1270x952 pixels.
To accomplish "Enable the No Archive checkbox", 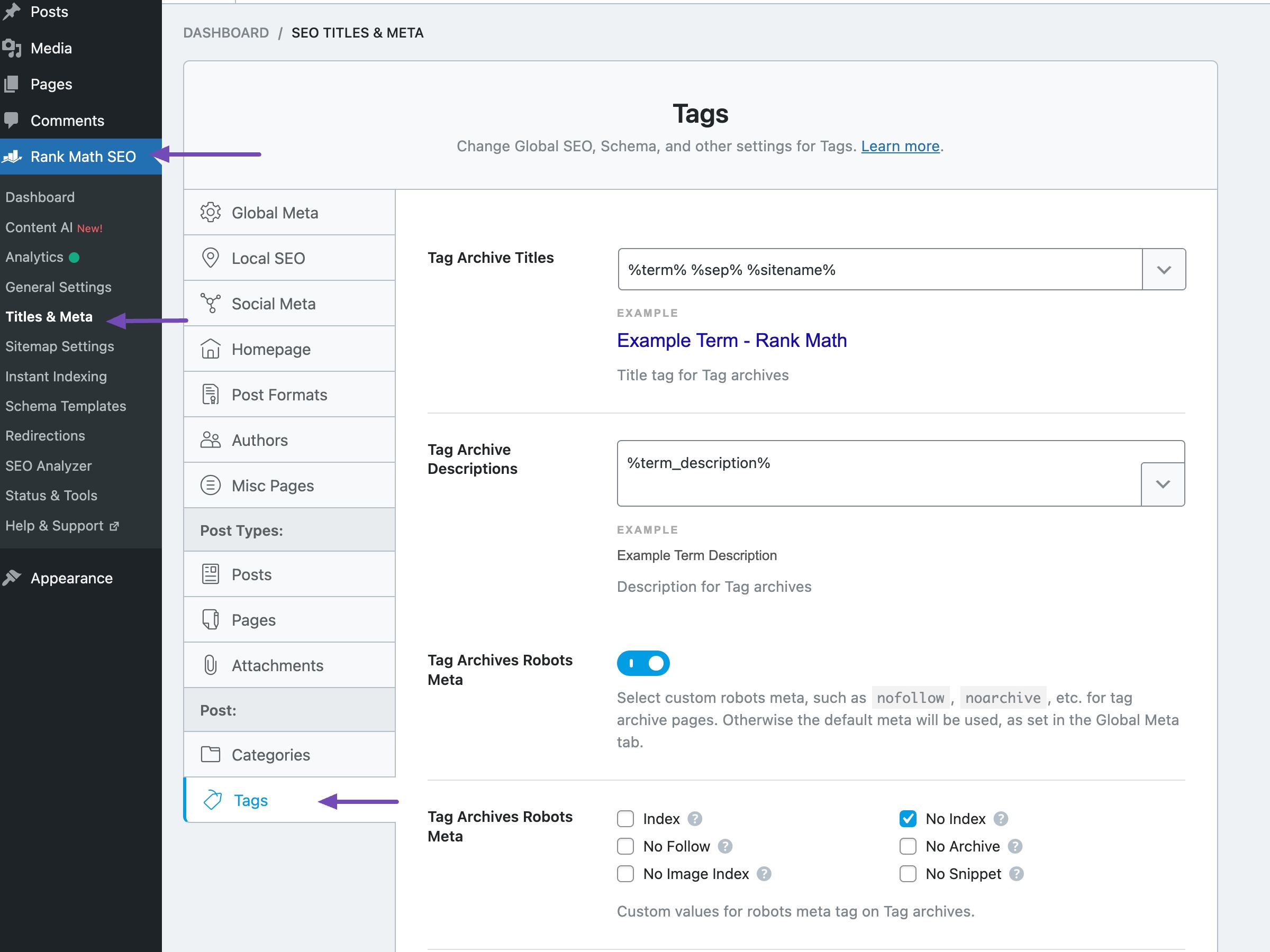I will [908, 846].
